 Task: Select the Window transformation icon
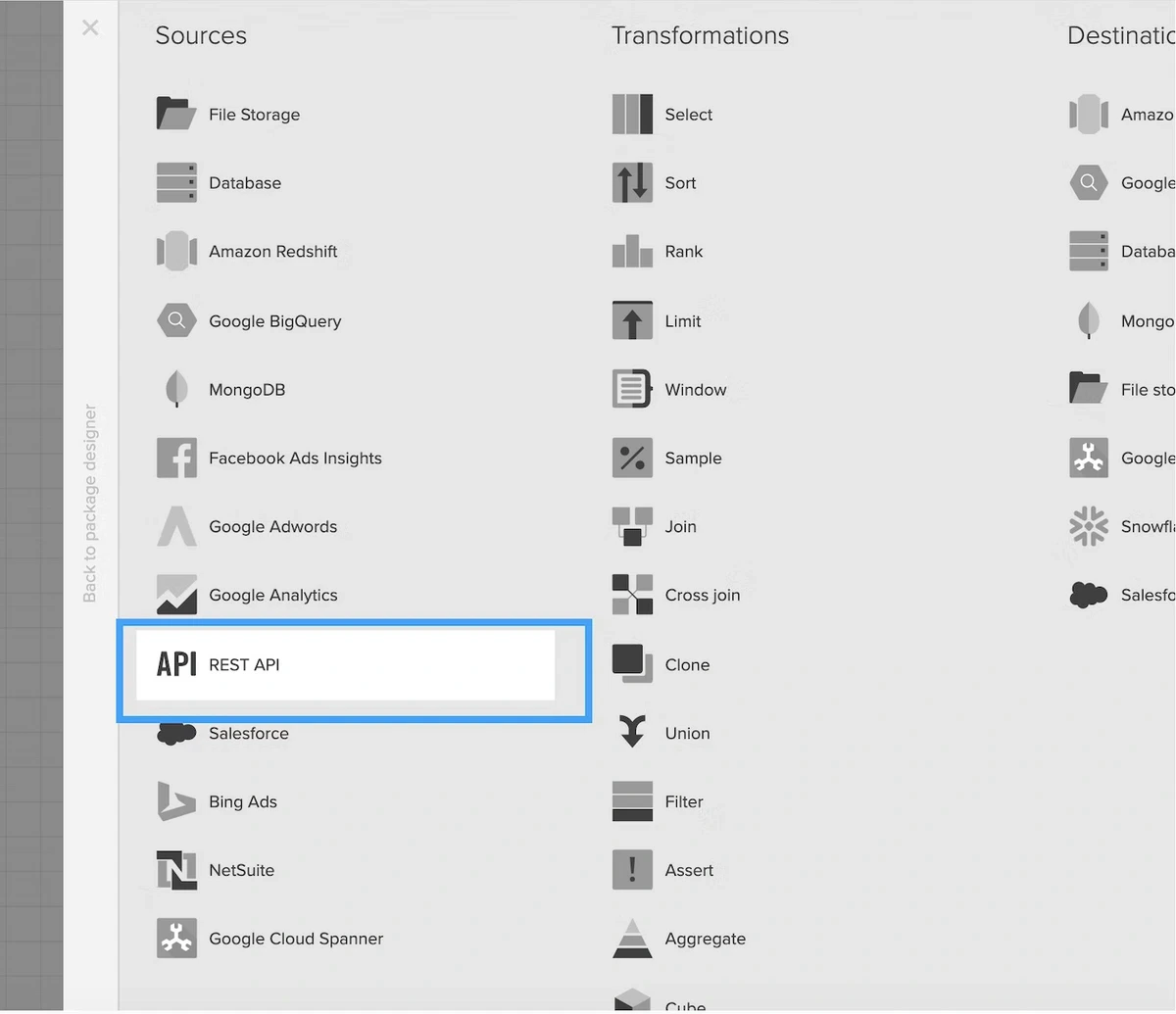coord(632,389)
